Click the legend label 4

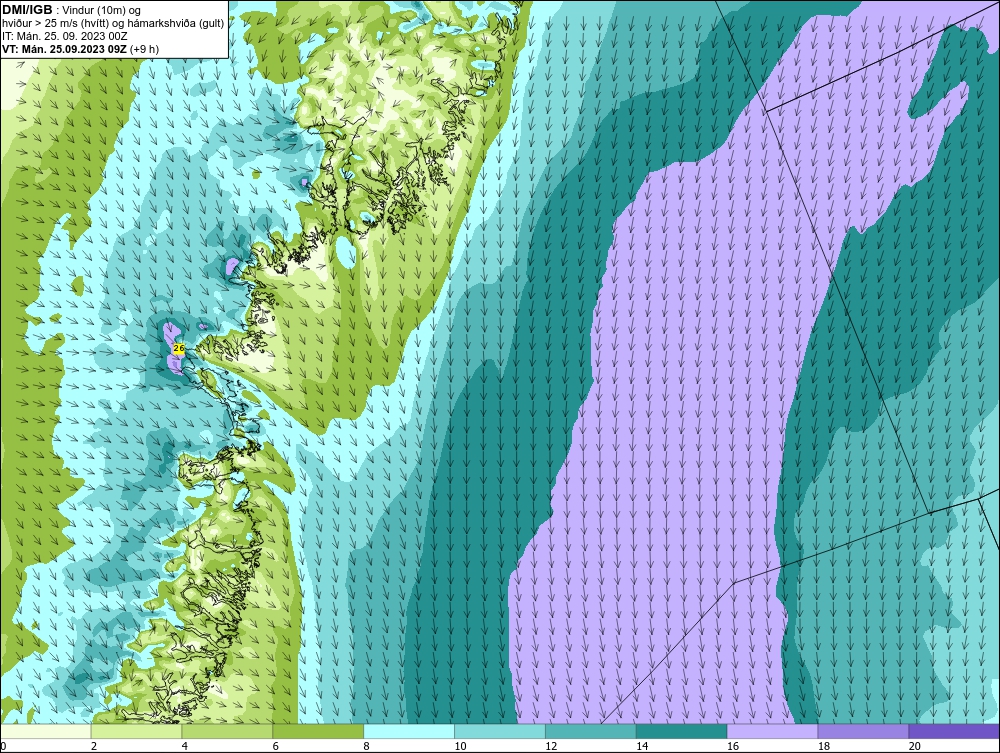pos(184,746)
